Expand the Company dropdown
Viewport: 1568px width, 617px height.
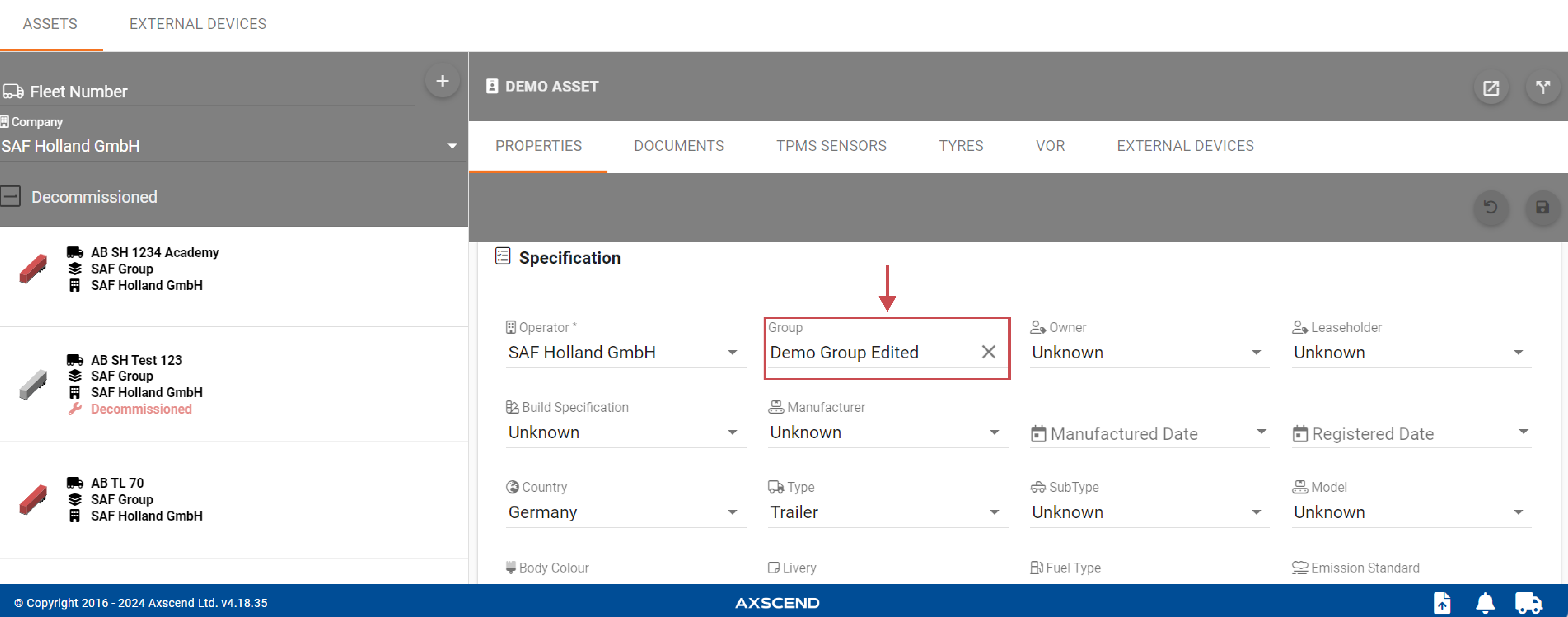pos(452,146)
